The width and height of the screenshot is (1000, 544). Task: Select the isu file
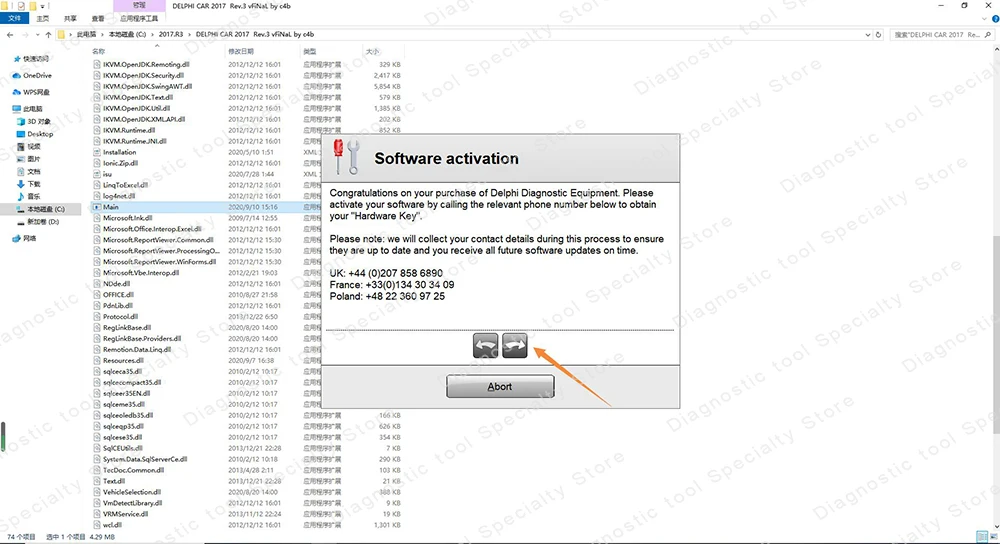[107, 174]
